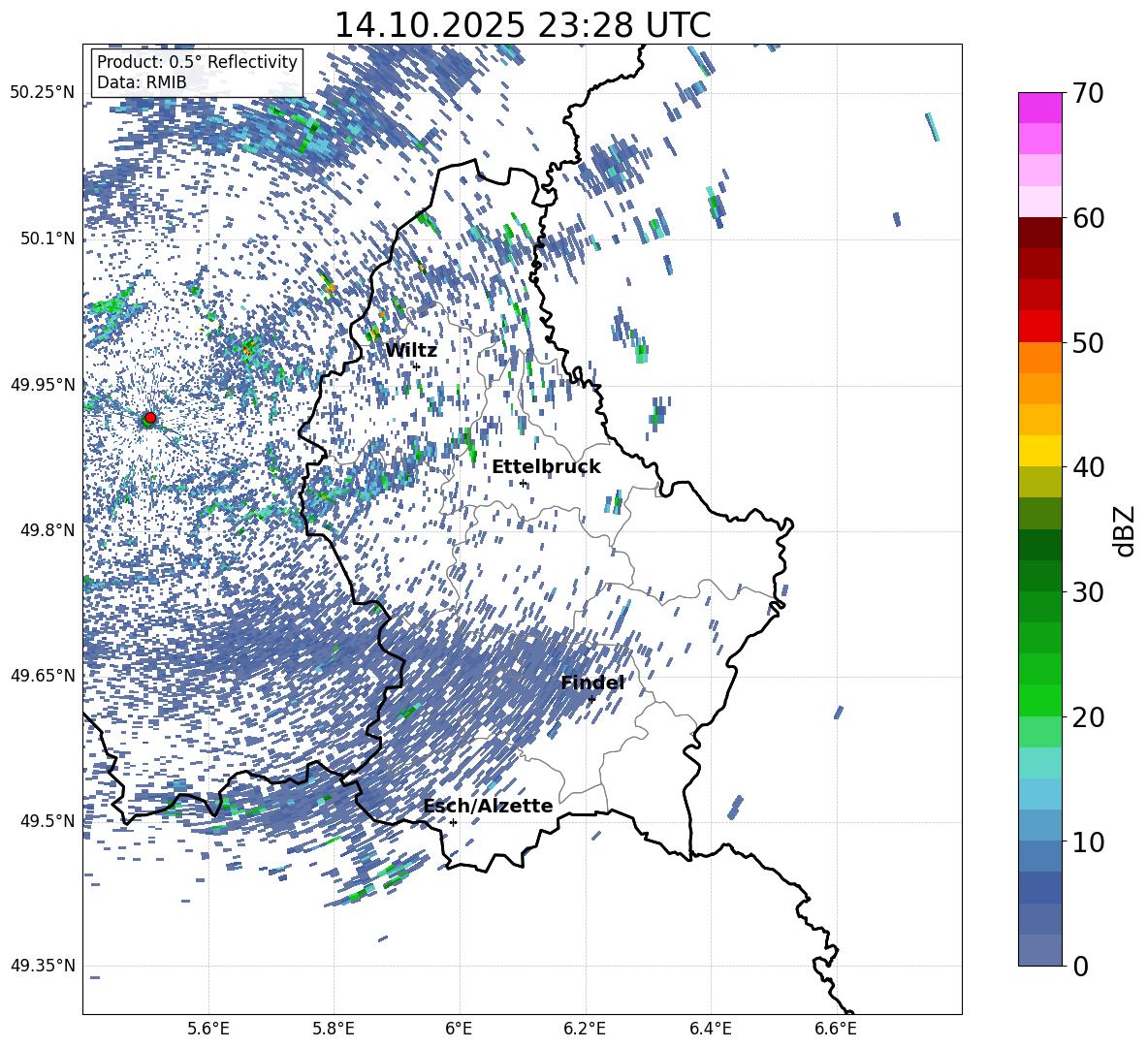Screen dimensions: 1148x1048
Task: Click the 6°E longitude label
Action: pyautogui.click(x=459, y=1029)
